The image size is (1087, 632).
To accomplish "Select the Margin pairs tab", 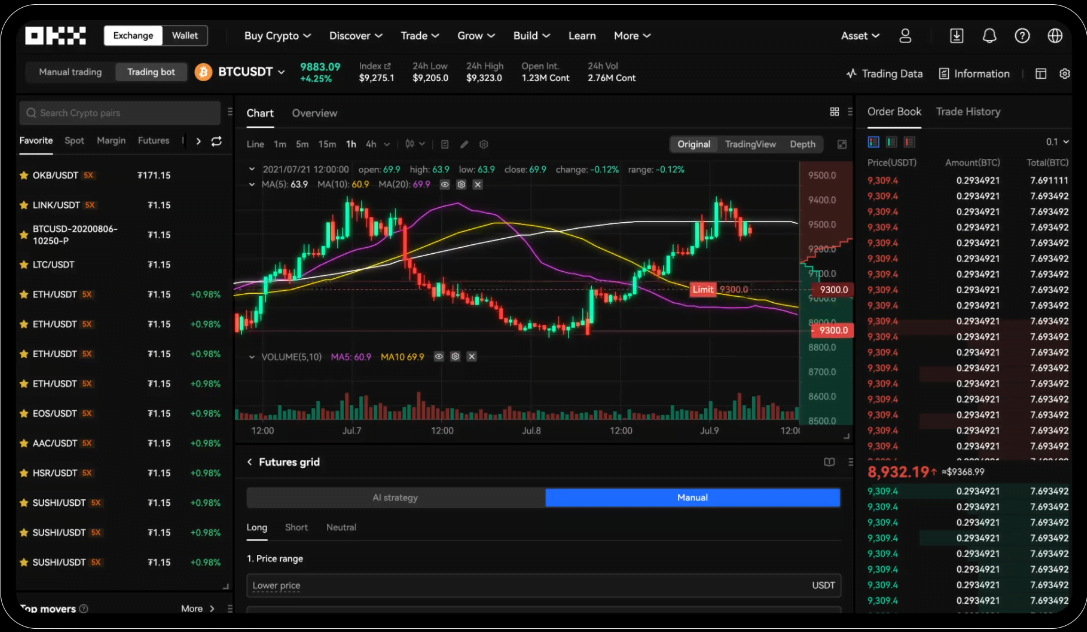I will click(x=111, y=141).
